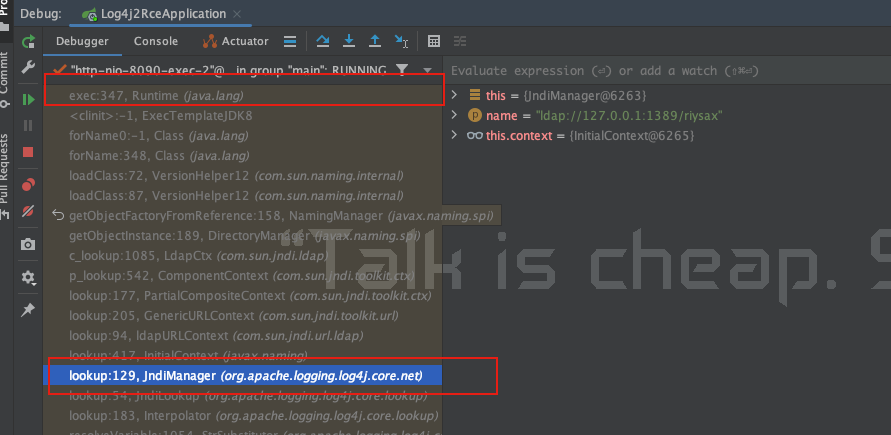Select frame c_lookup:1085, LdapCtx
Screen dimensions: 891x435
coord(243,256)
